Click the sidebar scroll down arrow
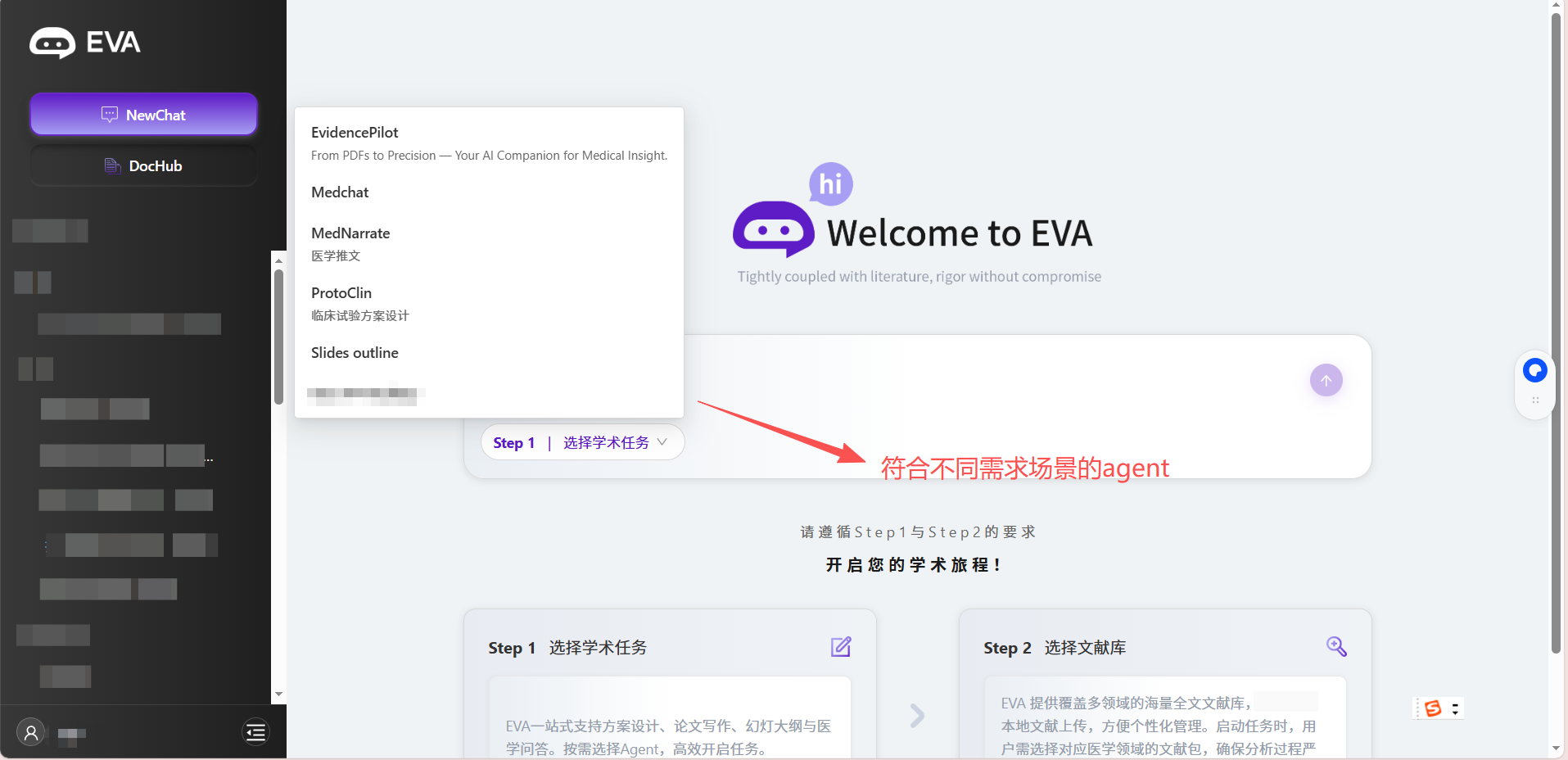This screenshot has width=1568, height=760. (x=278, y=694)
